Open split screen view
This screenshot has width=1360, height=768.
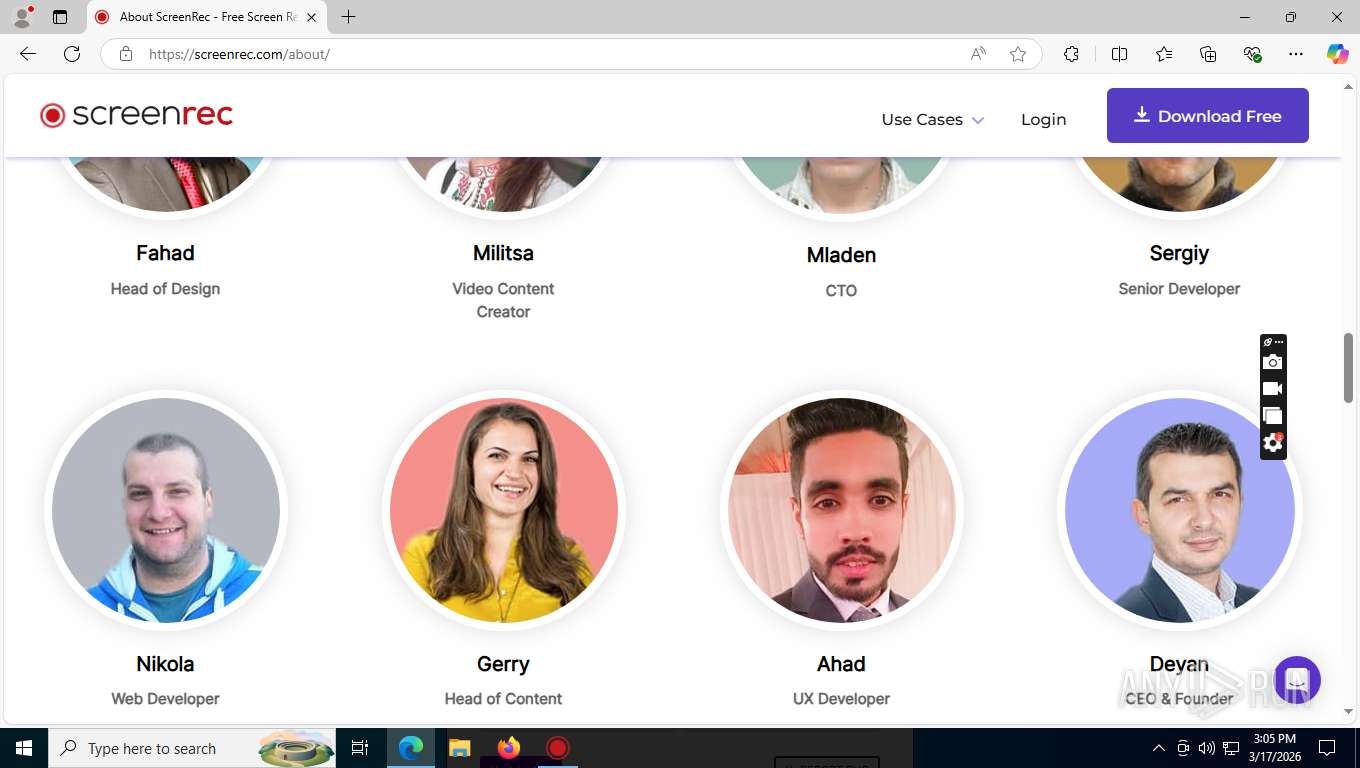tap(1119, 54)
